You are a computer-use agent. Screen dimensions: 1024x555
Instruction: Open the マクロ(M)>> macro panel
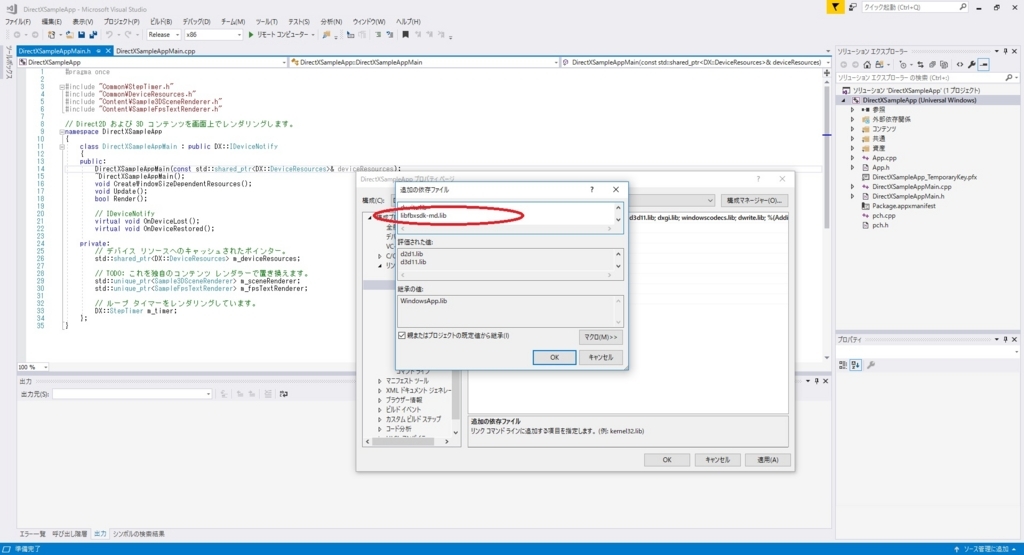click(x=600, y=337)
